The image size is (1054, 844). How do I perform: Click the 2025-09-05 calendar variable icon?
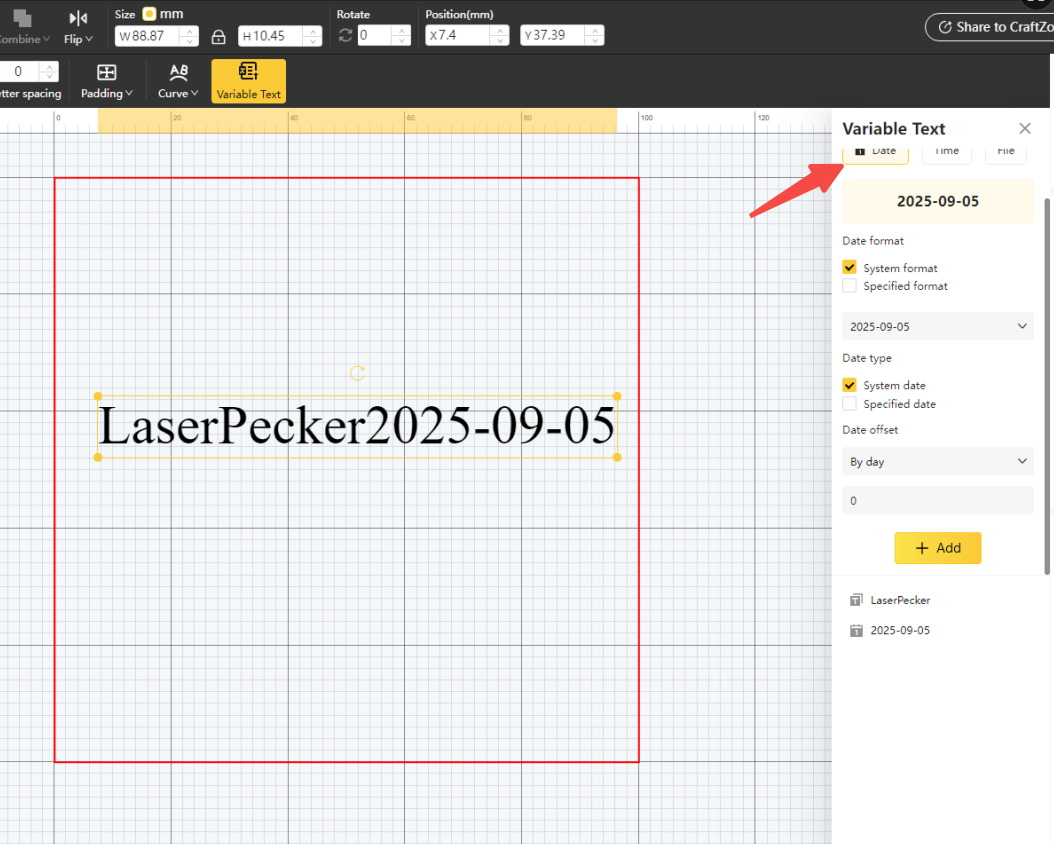coord(856,630)
